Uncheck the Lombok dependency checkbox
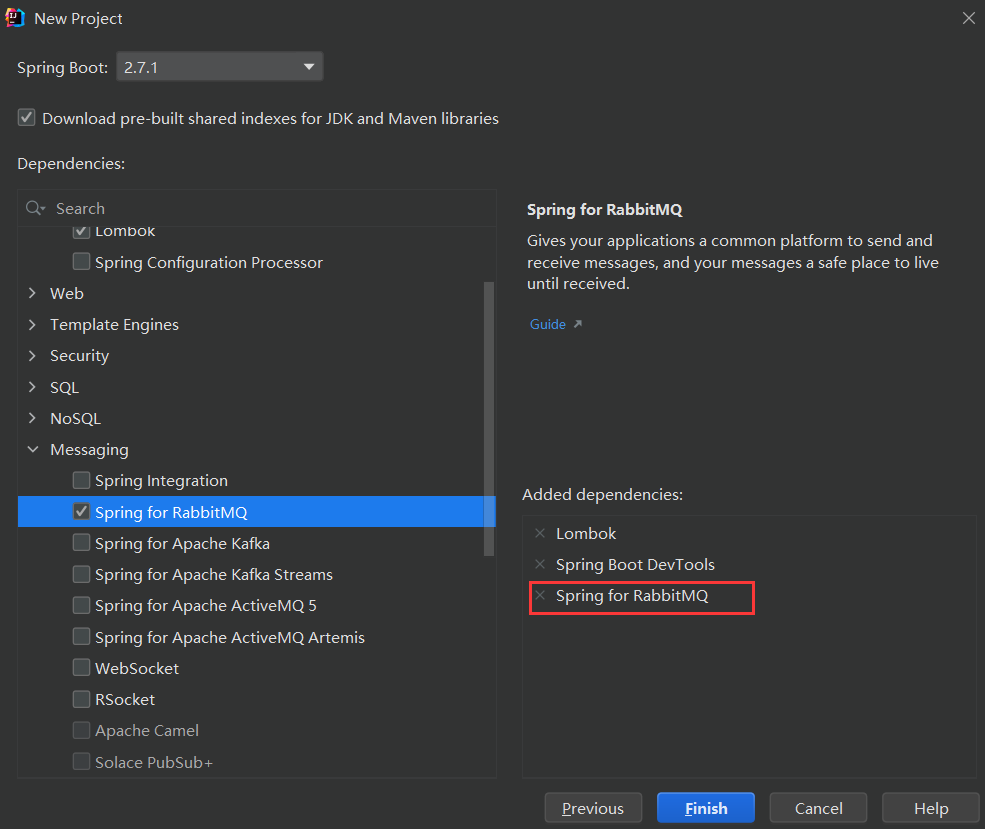This screenshot has height=829, width=985. (x=81, y=232)
